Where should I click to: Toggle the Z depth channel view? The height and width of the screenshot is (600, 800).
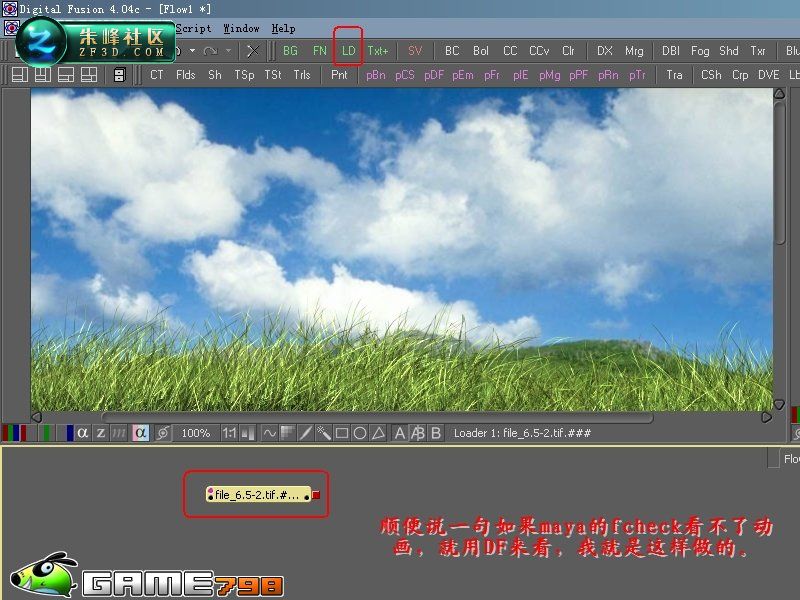(x=101, y=433)
